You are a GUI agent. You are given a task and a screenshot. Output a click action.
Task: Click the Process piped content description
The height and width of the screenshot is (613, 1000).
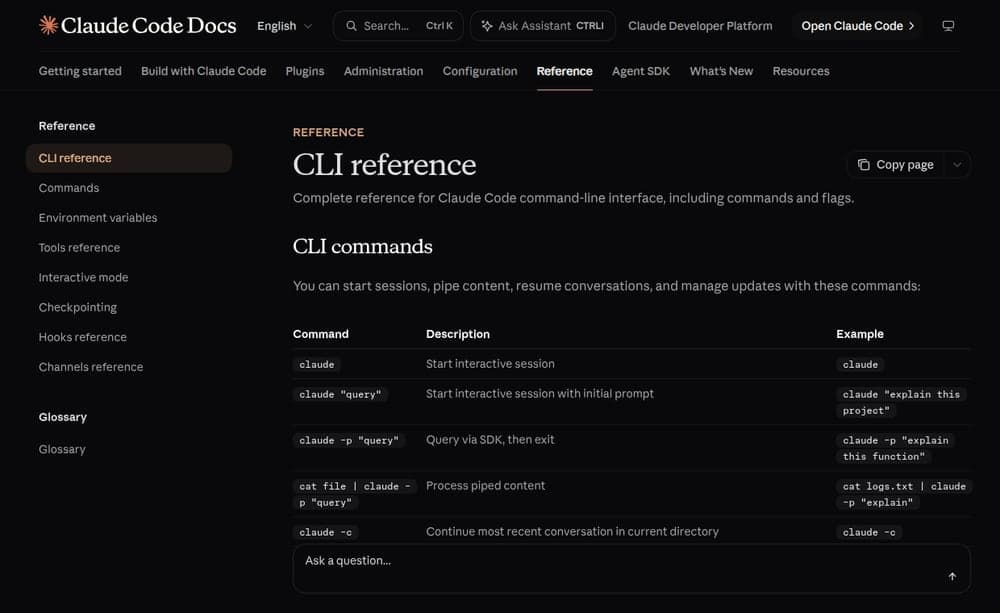click(x=485, y=485)
